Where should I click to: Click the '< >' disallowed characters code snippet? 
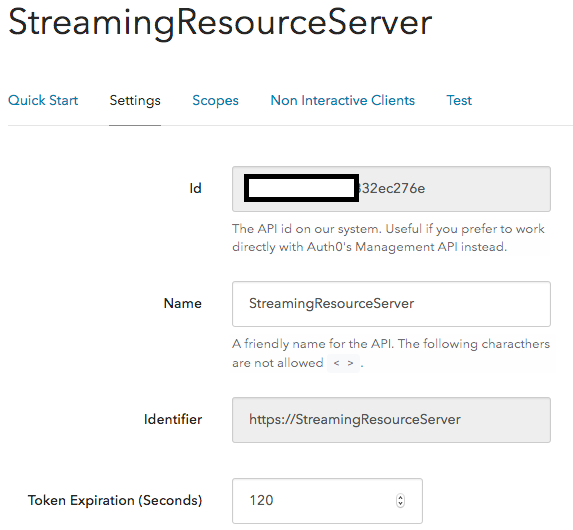point(343,363)
